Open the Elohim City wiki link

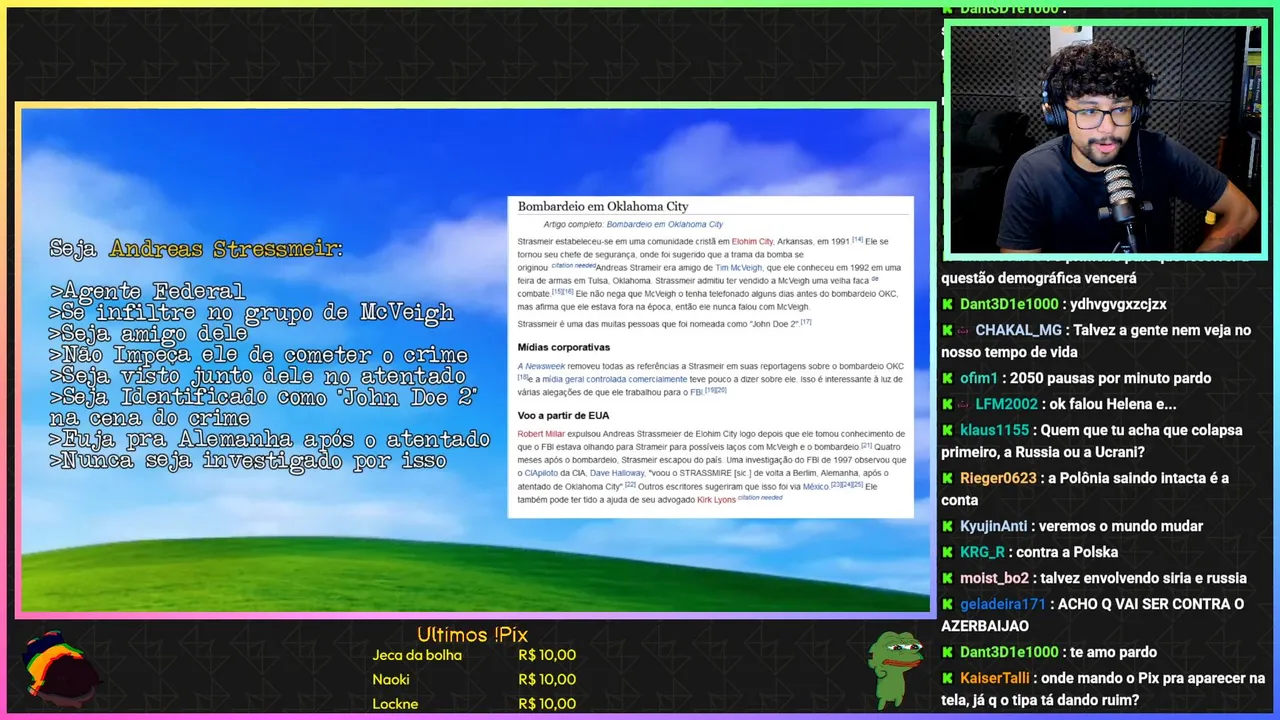[x=752, y=242]
